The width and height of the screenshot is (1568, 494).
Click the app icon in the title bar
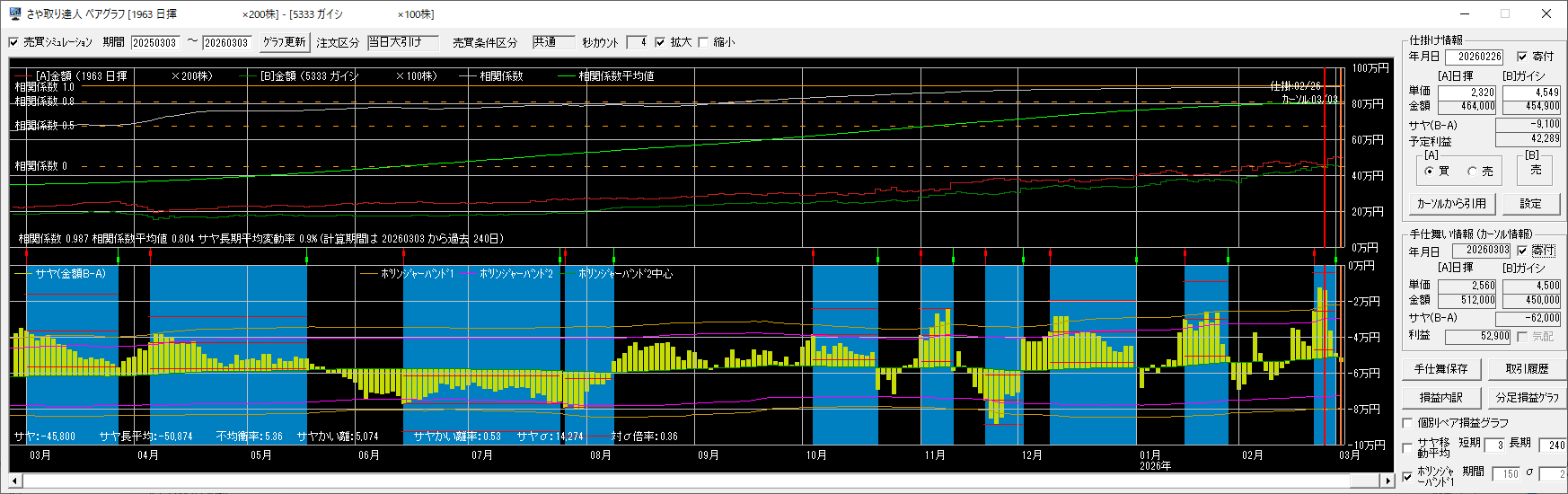(x=14, y=14)
